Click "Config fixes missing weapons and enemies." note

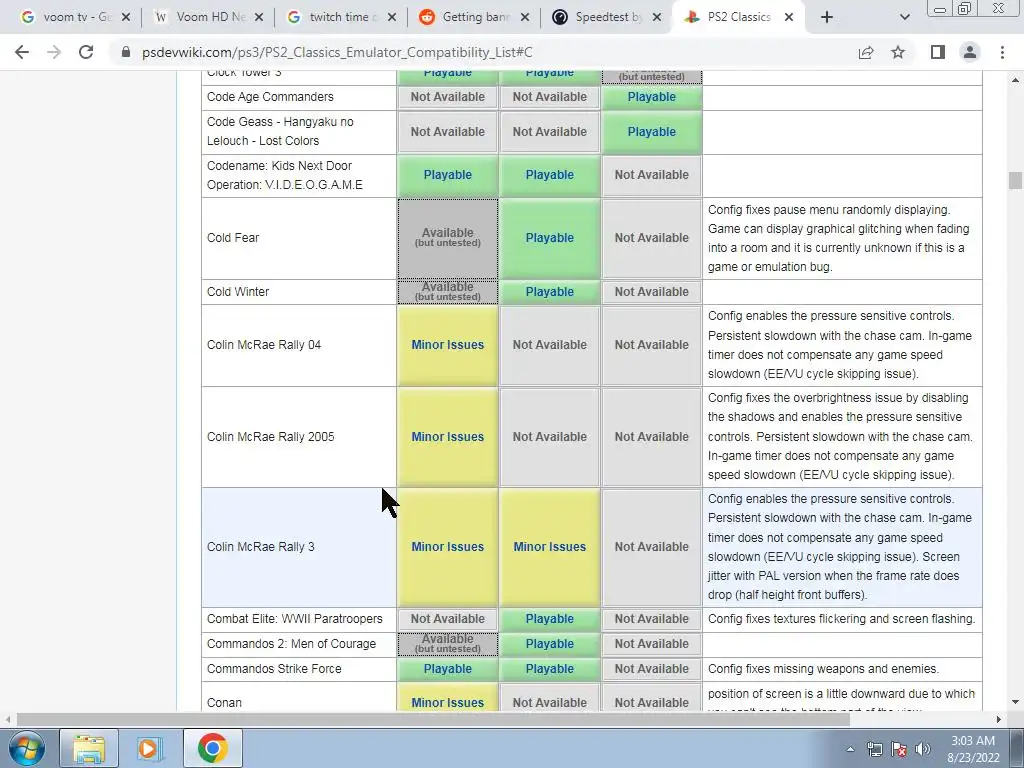823,669
